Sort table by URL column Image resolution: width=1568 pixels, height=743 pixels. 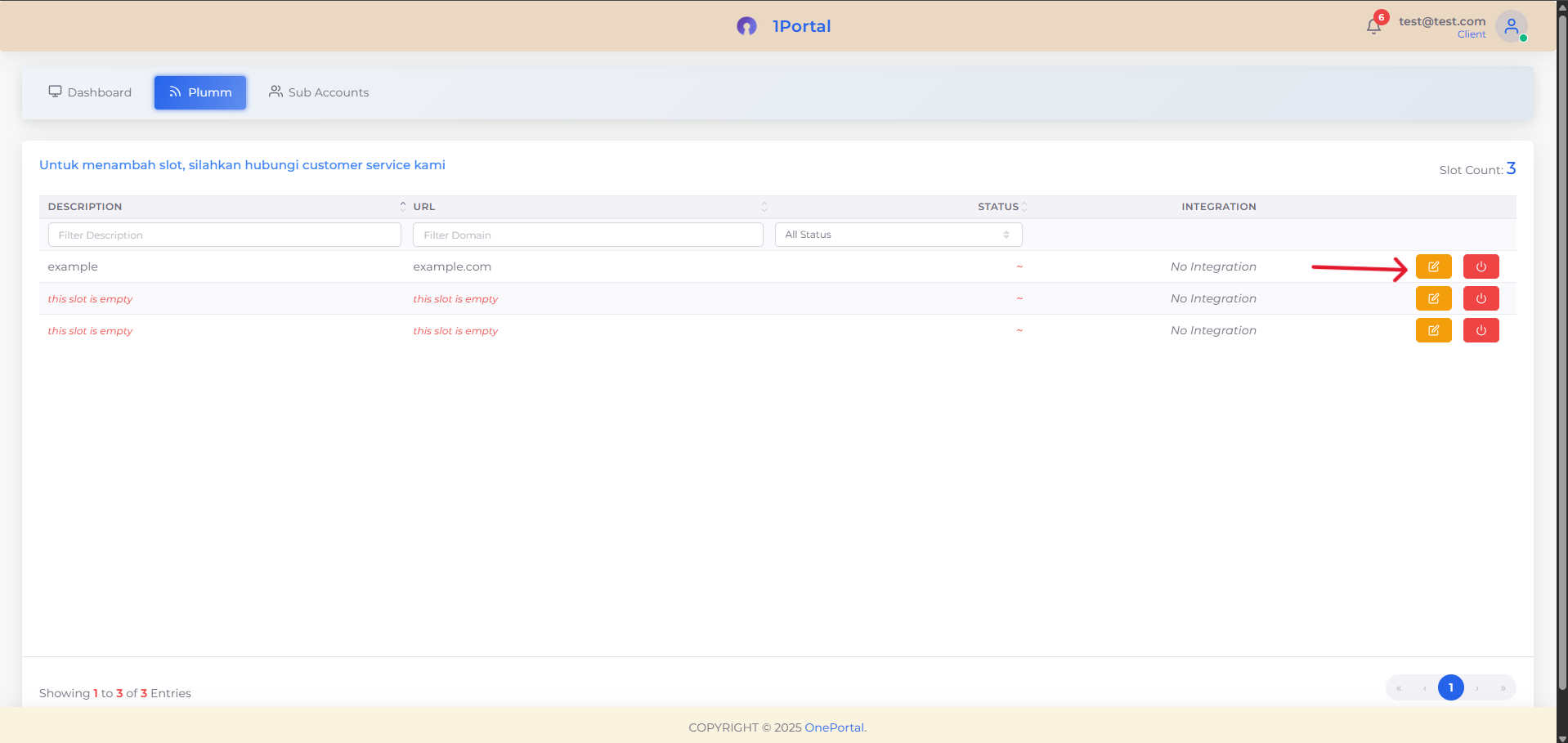[x=764, y=207]
